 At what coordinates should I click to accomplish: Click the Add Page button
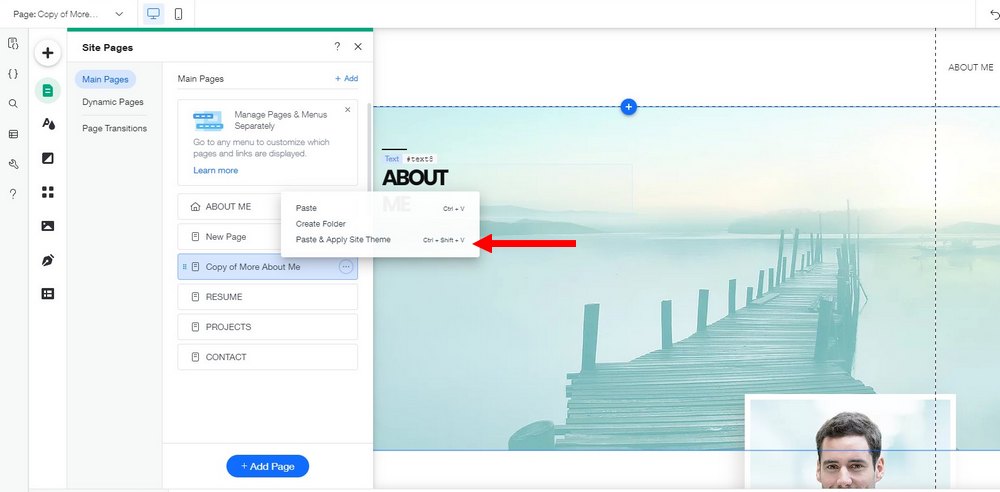268,466
